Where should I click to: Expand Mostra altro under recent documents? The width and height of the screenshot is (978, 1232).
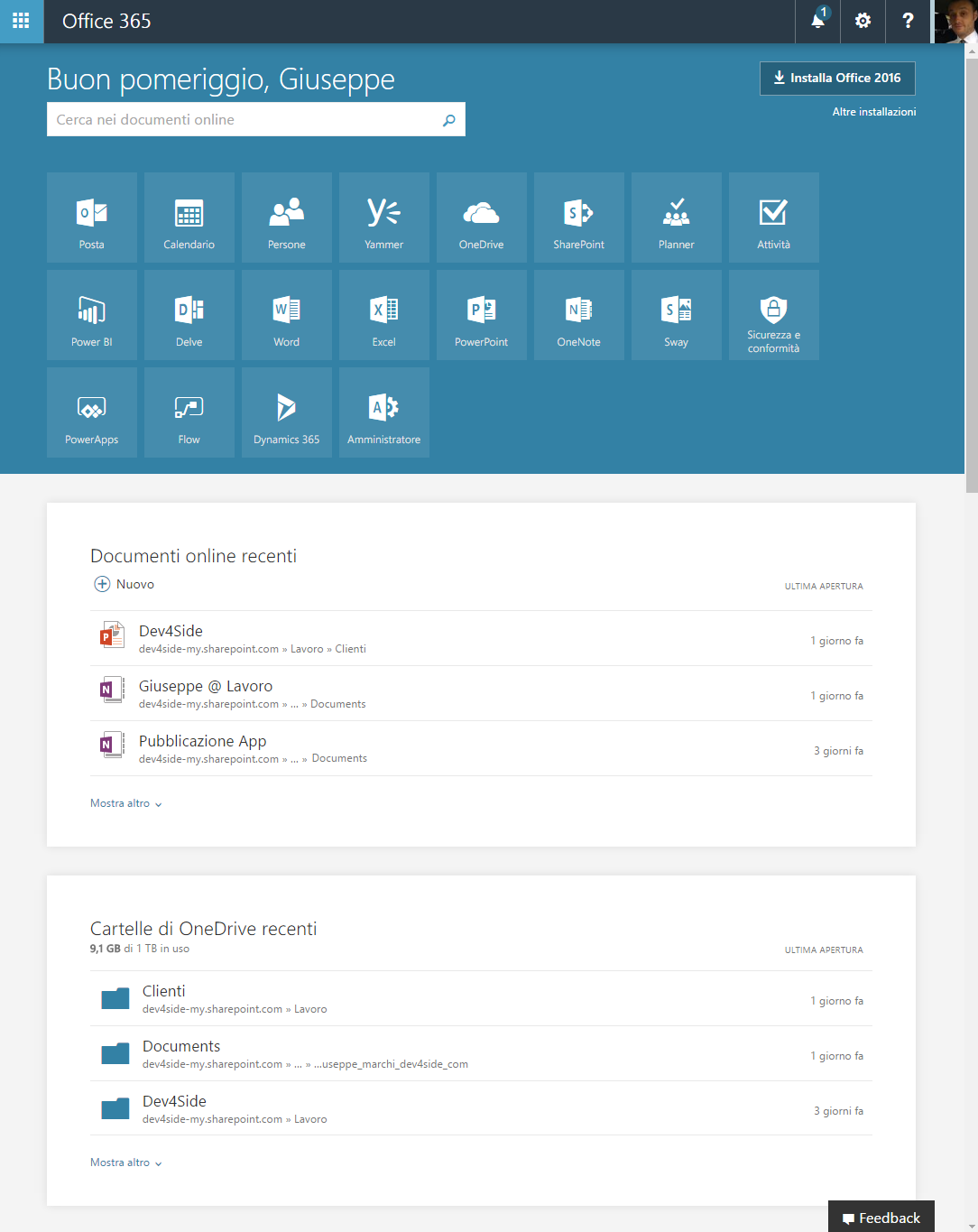pos(126,803)
